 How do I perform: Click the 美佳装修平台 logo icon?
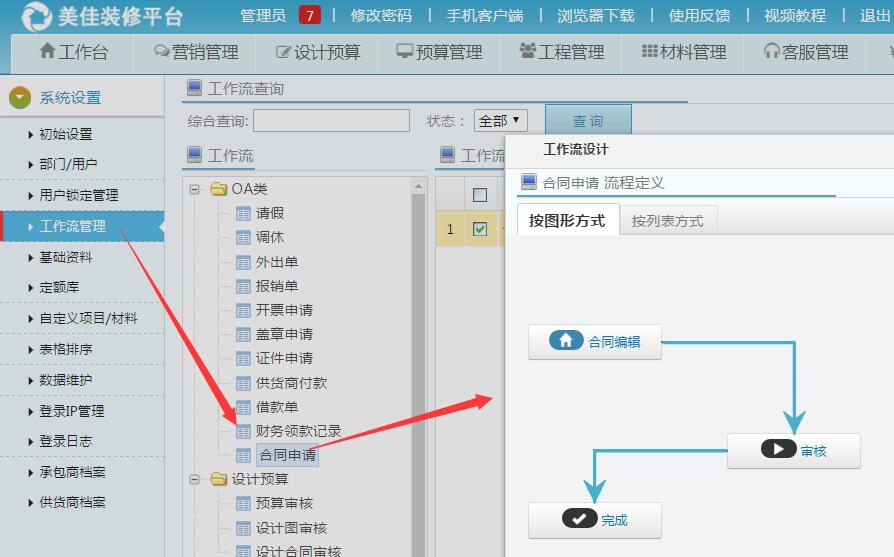[x=36, y=16]
